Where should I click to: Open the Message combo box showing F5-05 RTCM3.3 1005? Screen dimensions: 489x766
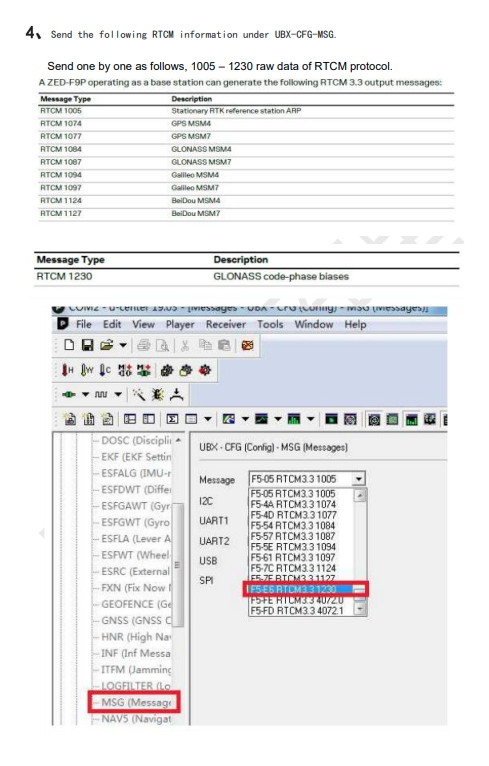307,479
